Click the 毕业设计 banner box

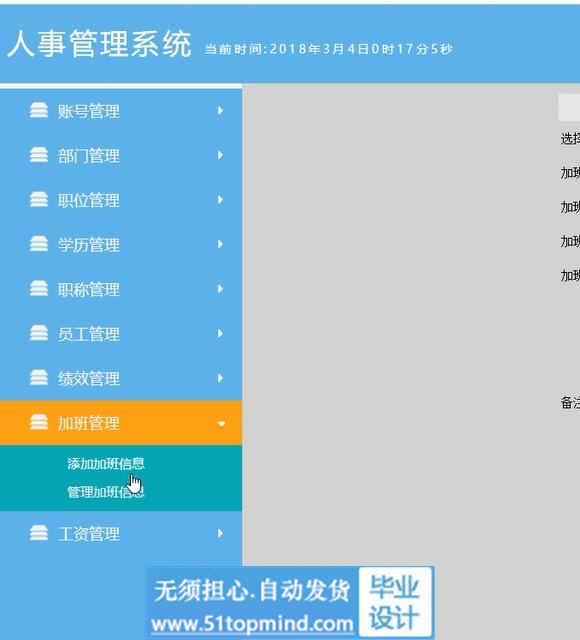pyautogui.click(x=394, y=602)
